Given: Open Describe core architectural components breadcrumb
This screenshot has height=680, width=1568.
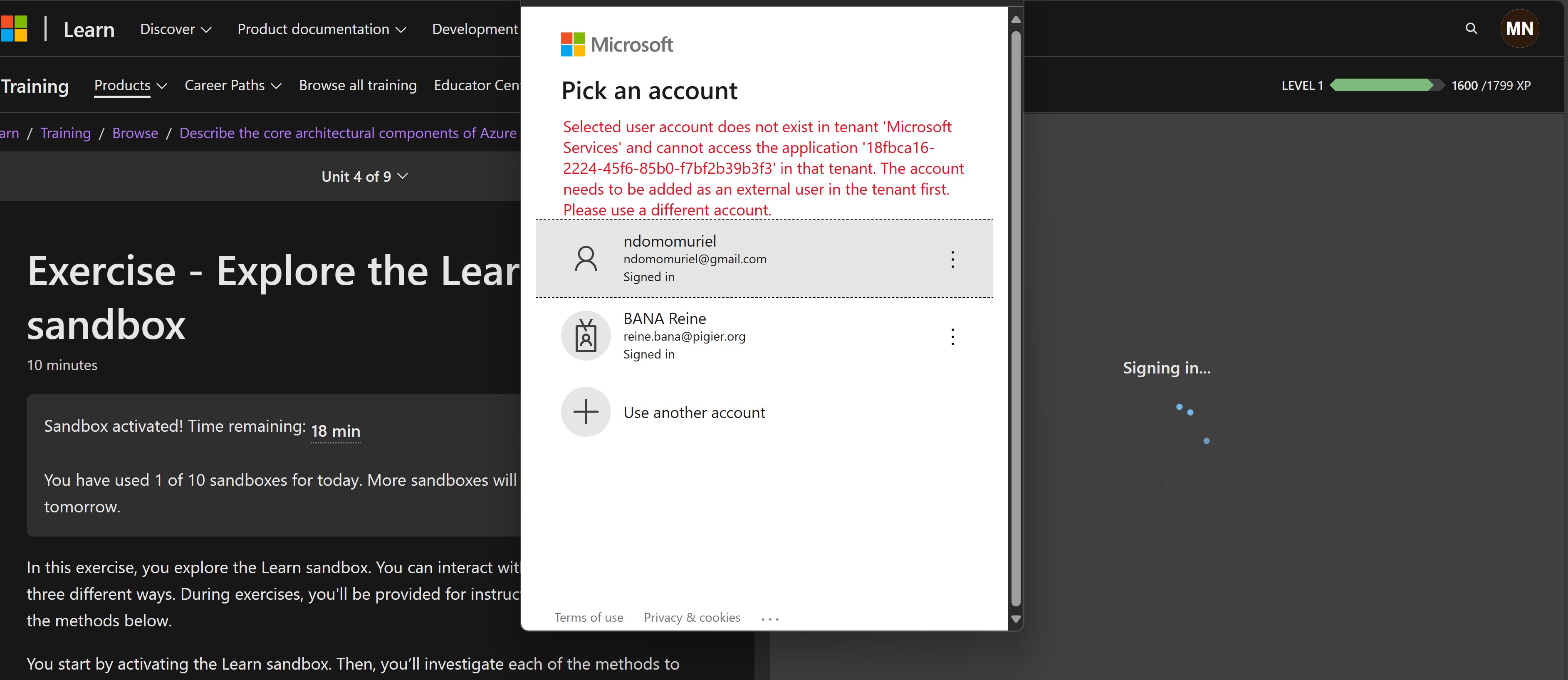Looking at the screenshot, I should click(348, 134).
